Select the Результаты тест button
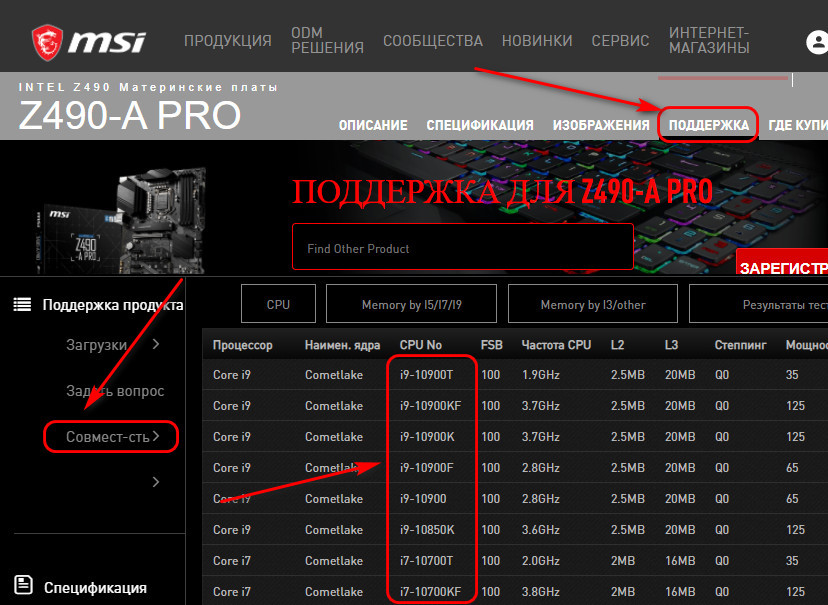Viewport: 828px width, 605px height. pyautogui.click(x=758, y=304)
